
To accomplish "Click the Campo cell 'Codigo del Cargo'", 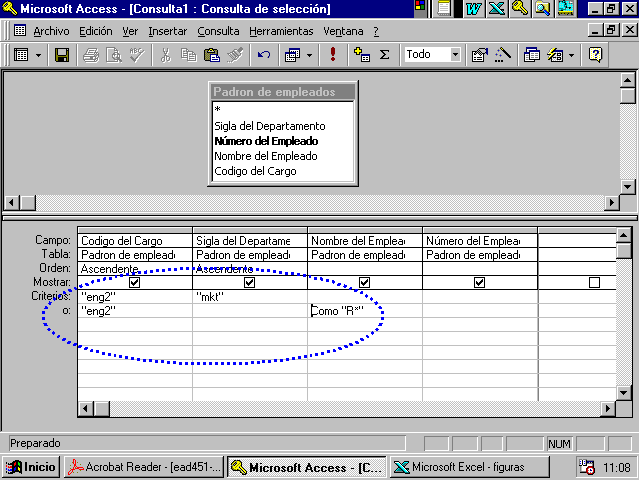I will click(134, 240).
